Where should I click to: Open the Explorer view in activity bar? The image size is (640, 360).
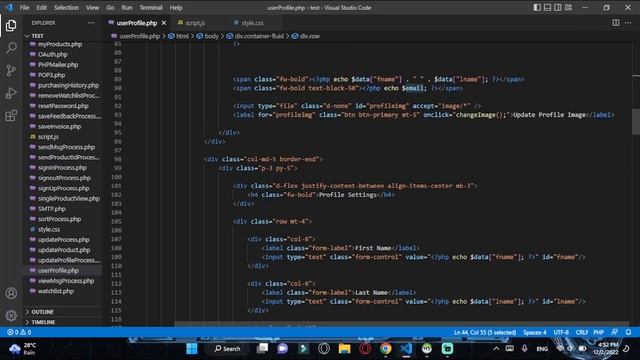point(11,26)
